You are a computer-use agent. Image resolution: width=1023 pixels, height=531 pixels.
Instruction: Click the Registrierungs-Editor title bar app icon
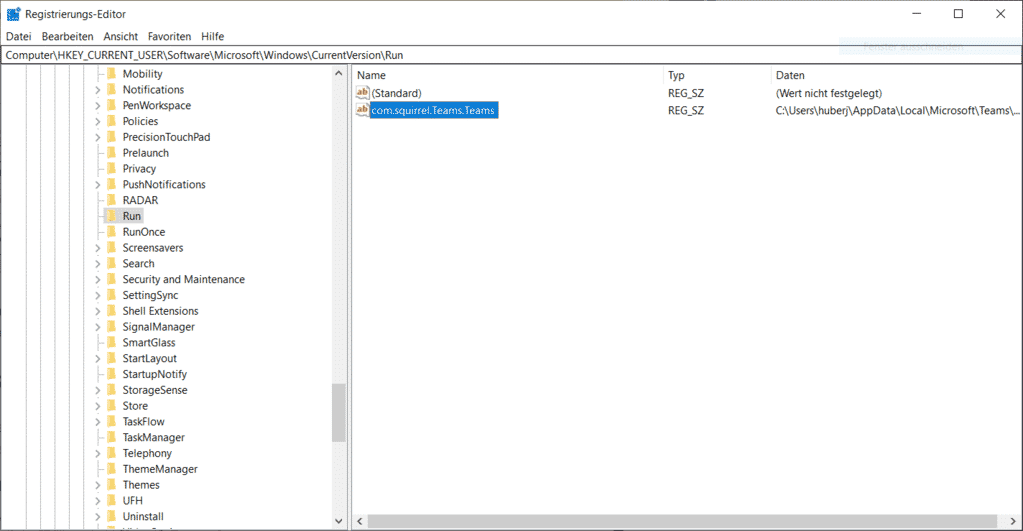[13, 14]
